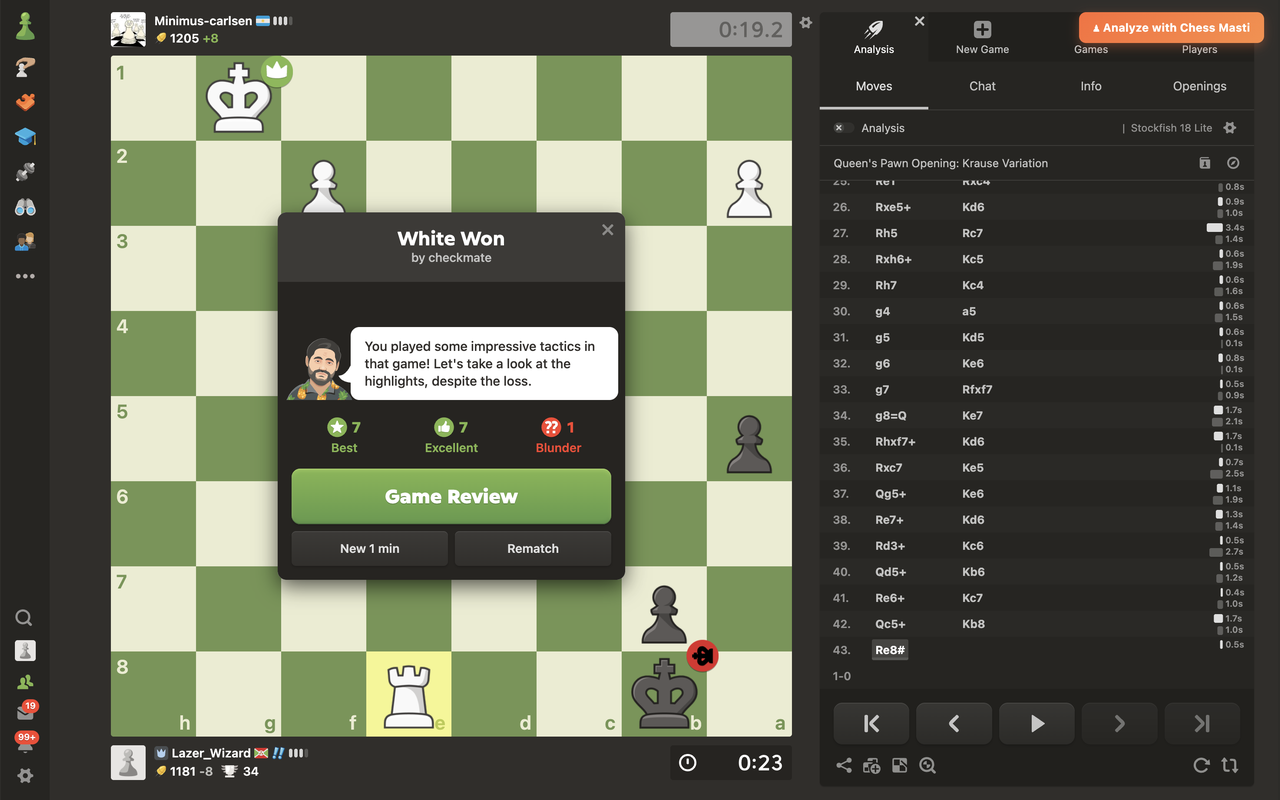Click the black king on b8
The image size is (1280, 800).
coord(664,694)
